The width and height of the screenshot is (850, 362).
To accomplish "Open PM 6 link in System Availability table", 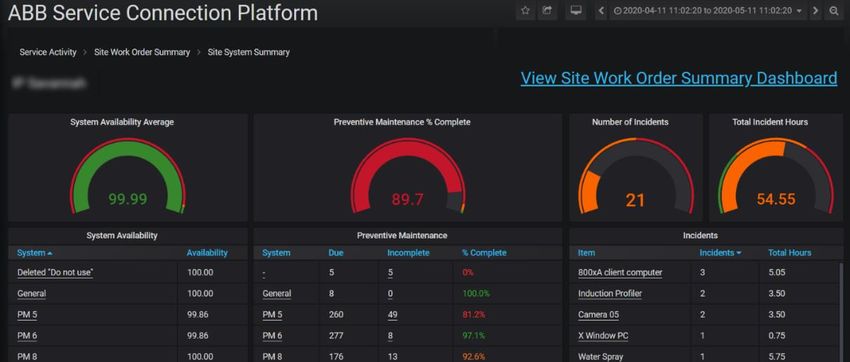I will coord(27,336).
